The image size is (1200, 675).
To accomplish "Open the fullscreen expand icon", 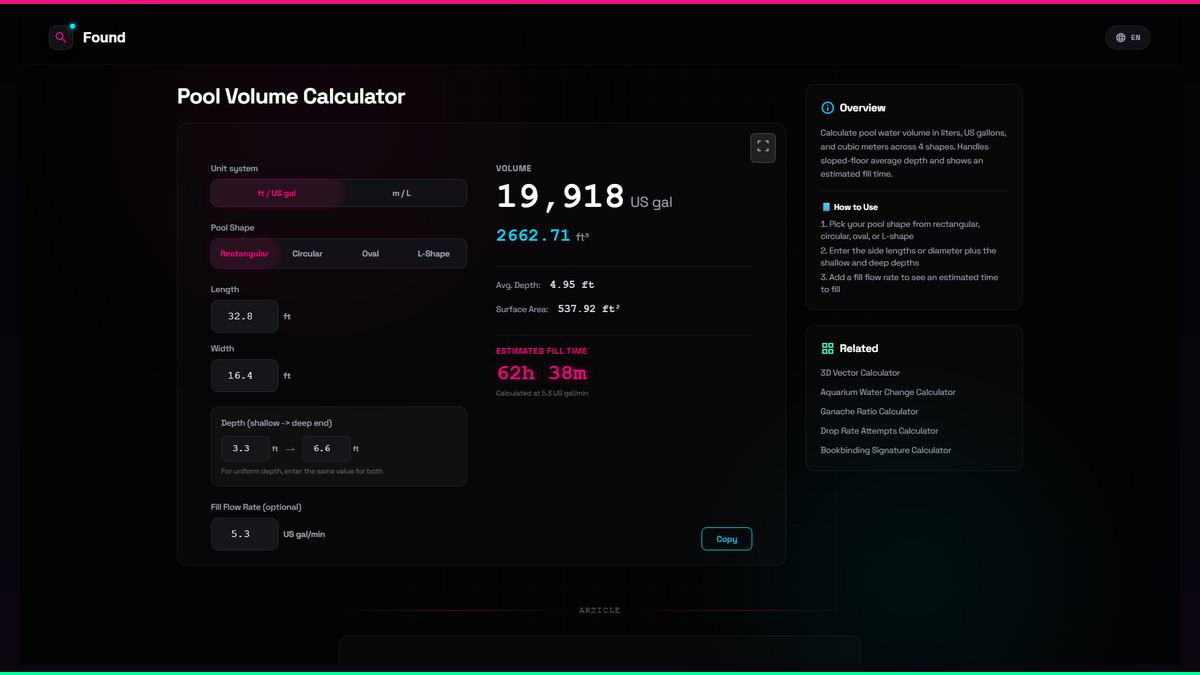I will point(763,147).
